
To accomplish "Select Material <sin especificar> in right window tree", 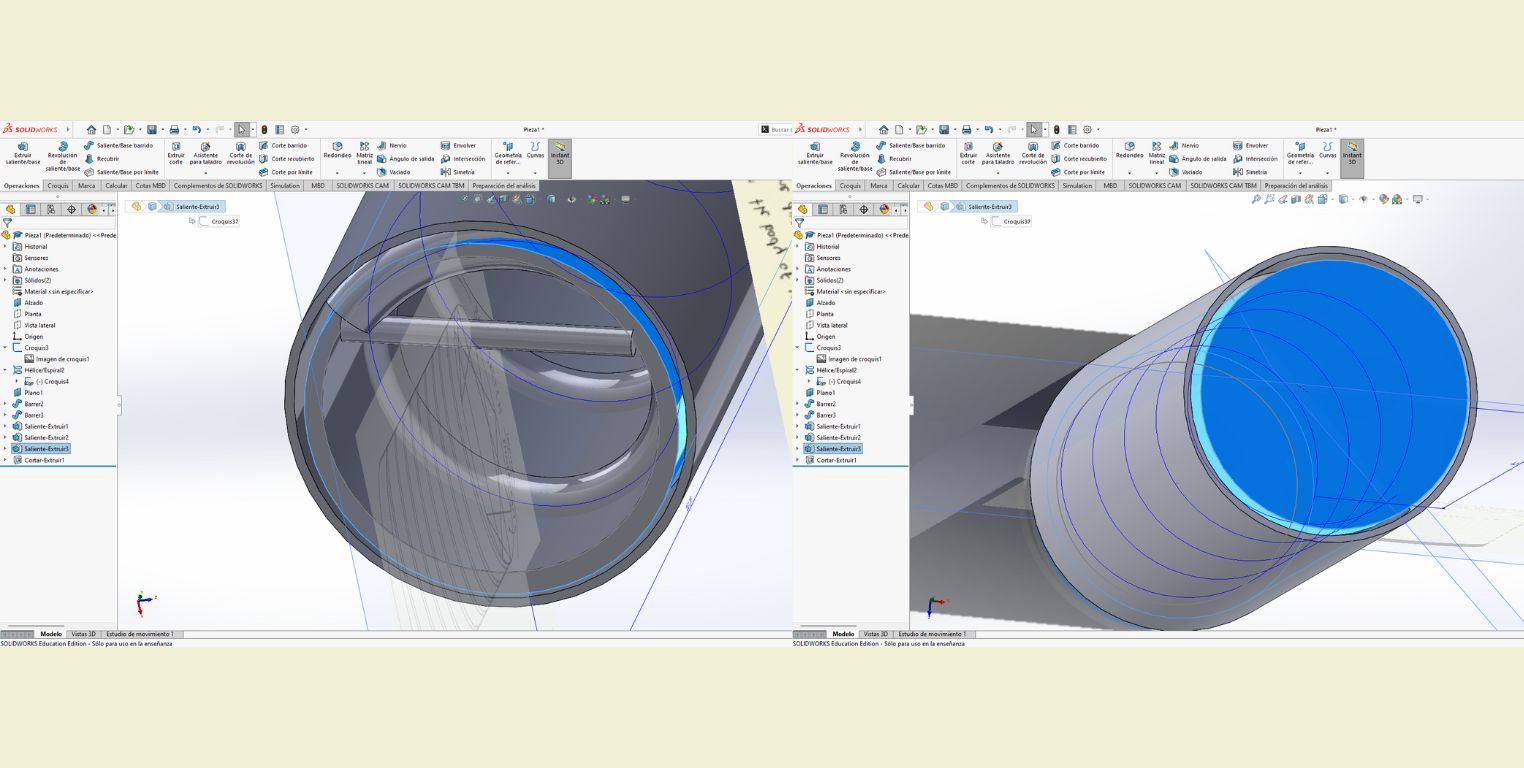I will click(845, 291).
